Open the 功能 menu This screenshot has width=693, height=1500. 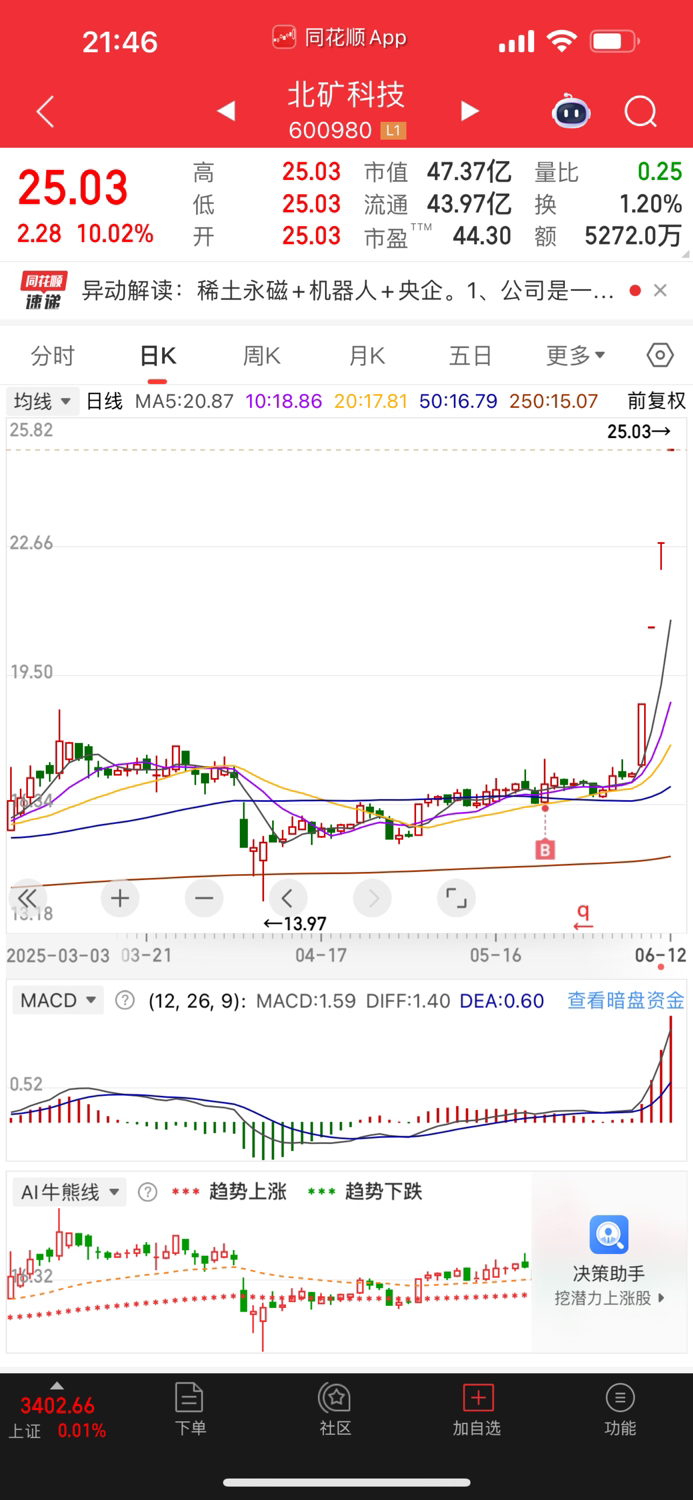coord(620,1409)
